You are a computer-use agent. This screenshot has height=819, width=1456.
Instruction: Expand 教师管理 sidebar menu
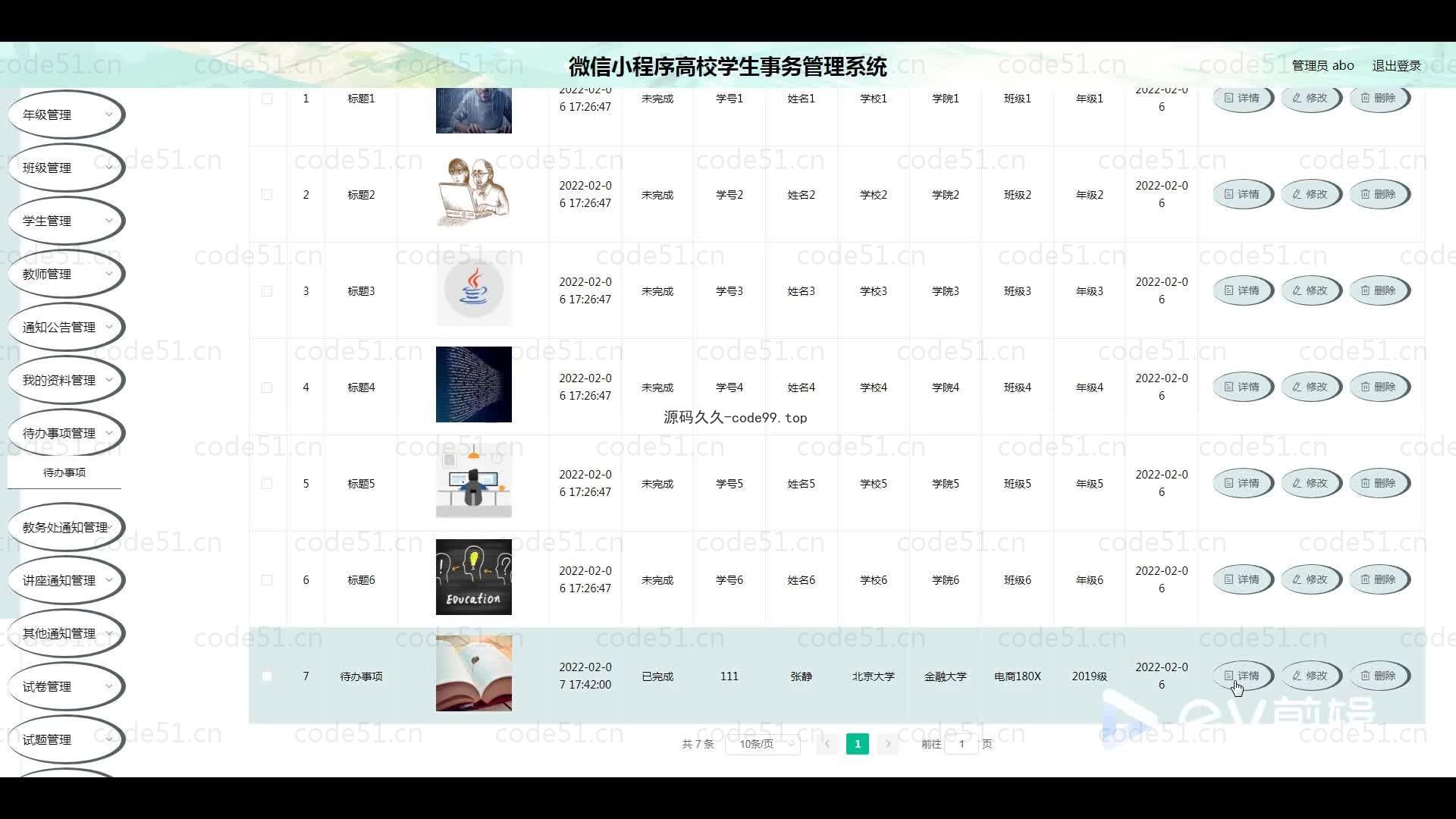pos(66,274)
